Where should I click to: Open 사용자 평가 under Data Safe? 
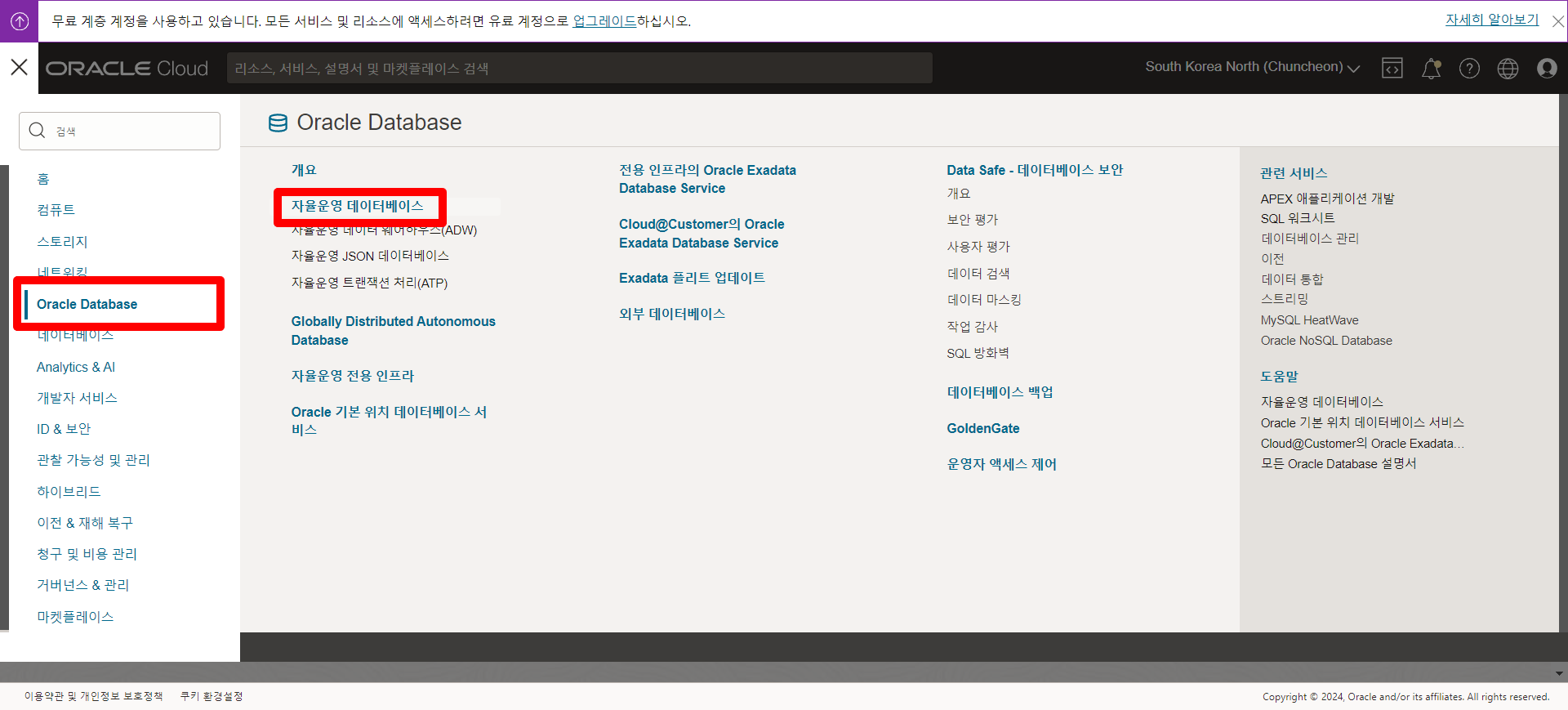coord(978,247)
